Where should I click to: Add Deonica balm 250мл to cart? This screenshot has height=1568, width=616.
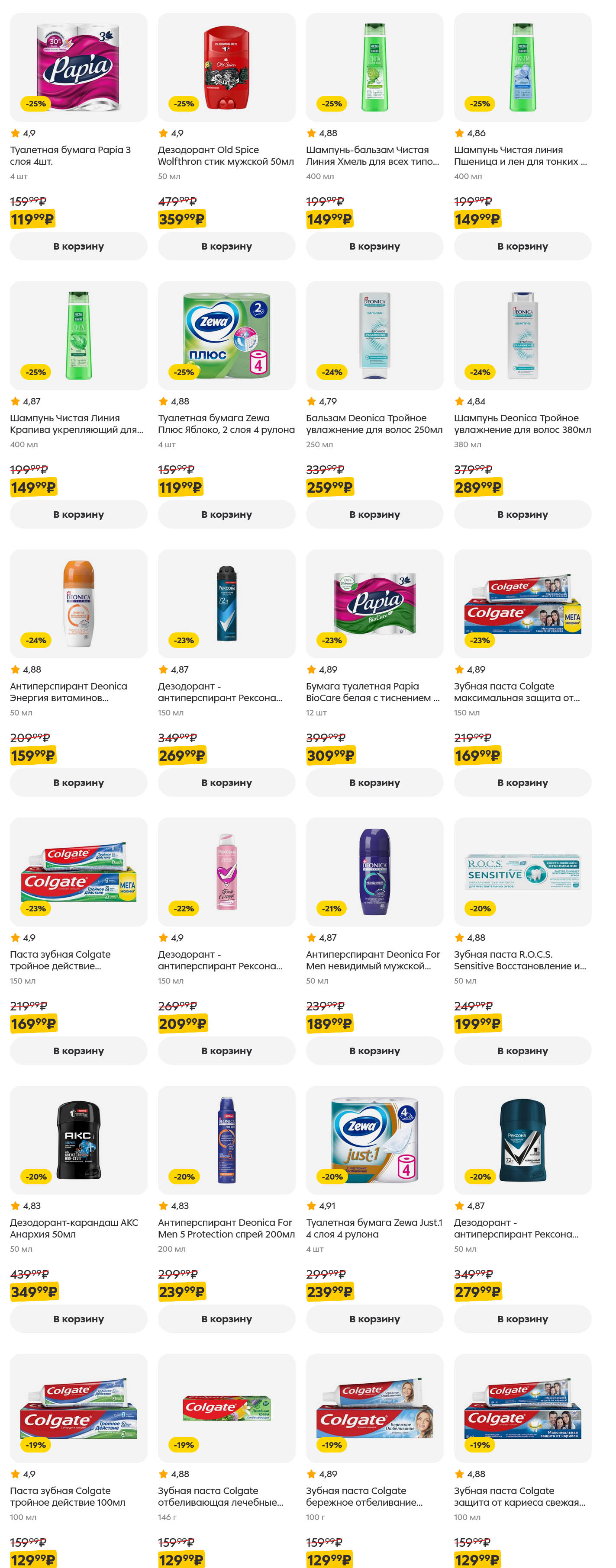click(x=374, y=514)
